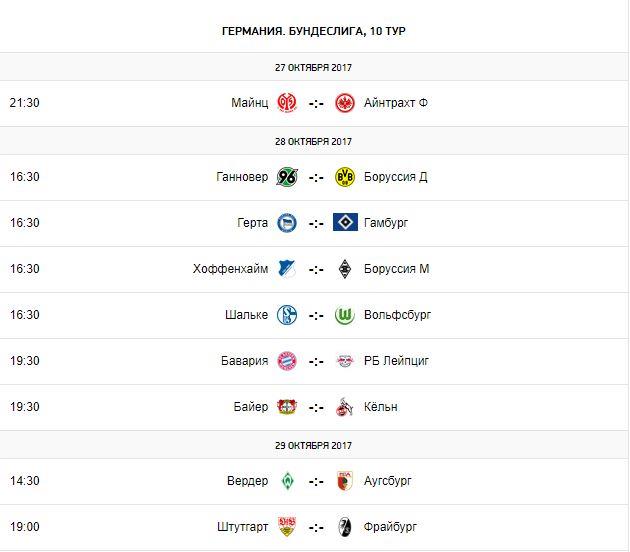Click the 21:30 kickoff time
This screenshot has height=552, width=630.
click(24, 103)
